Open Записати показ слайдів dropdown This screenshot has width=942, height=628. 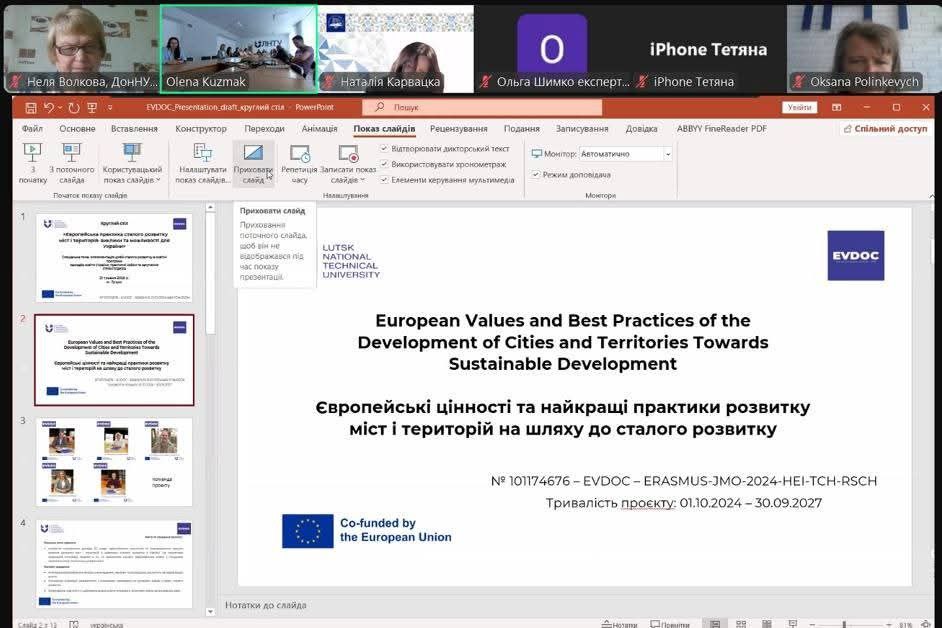tap(348, 163)
